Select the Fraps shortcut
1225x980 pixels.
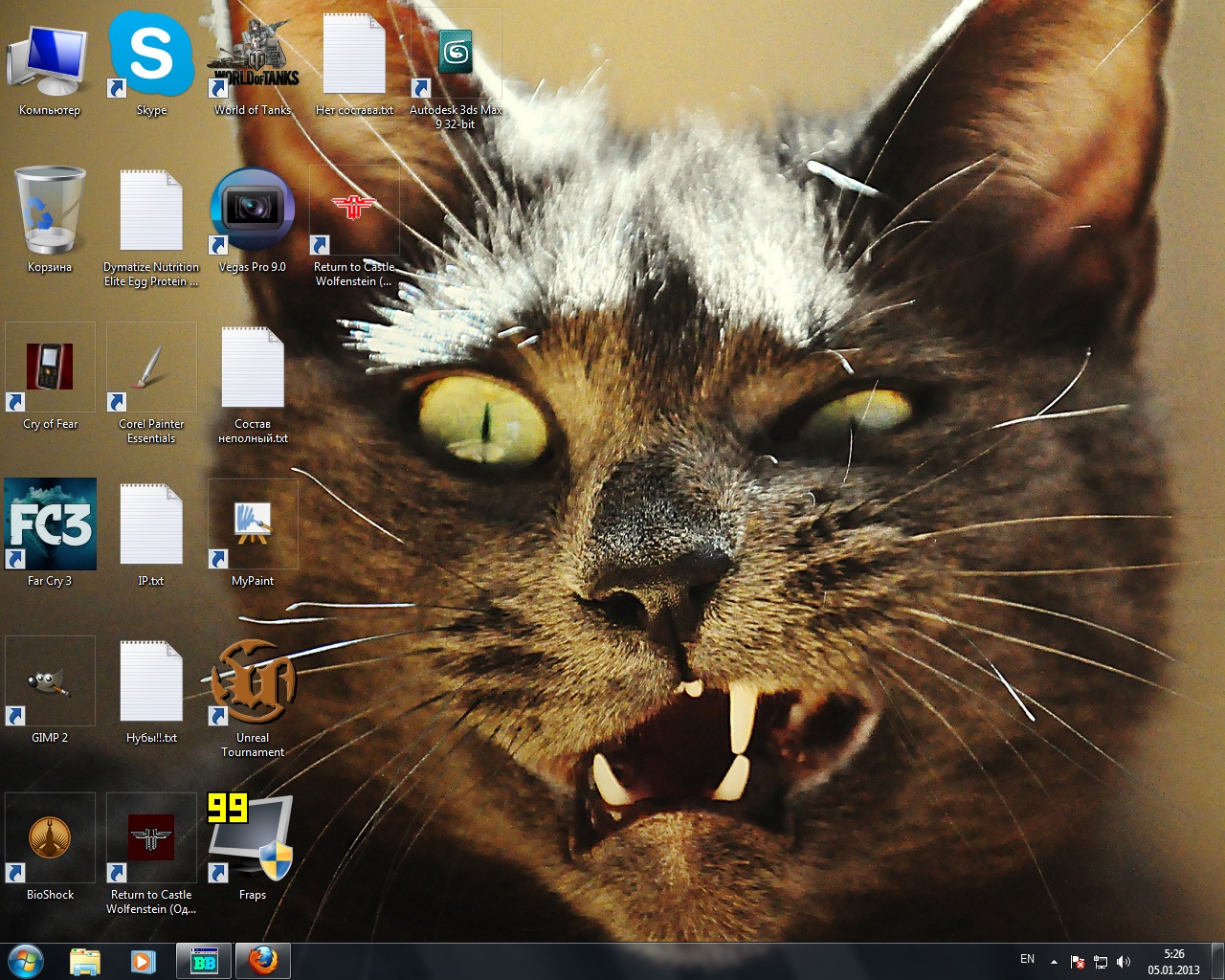[253, 838]
